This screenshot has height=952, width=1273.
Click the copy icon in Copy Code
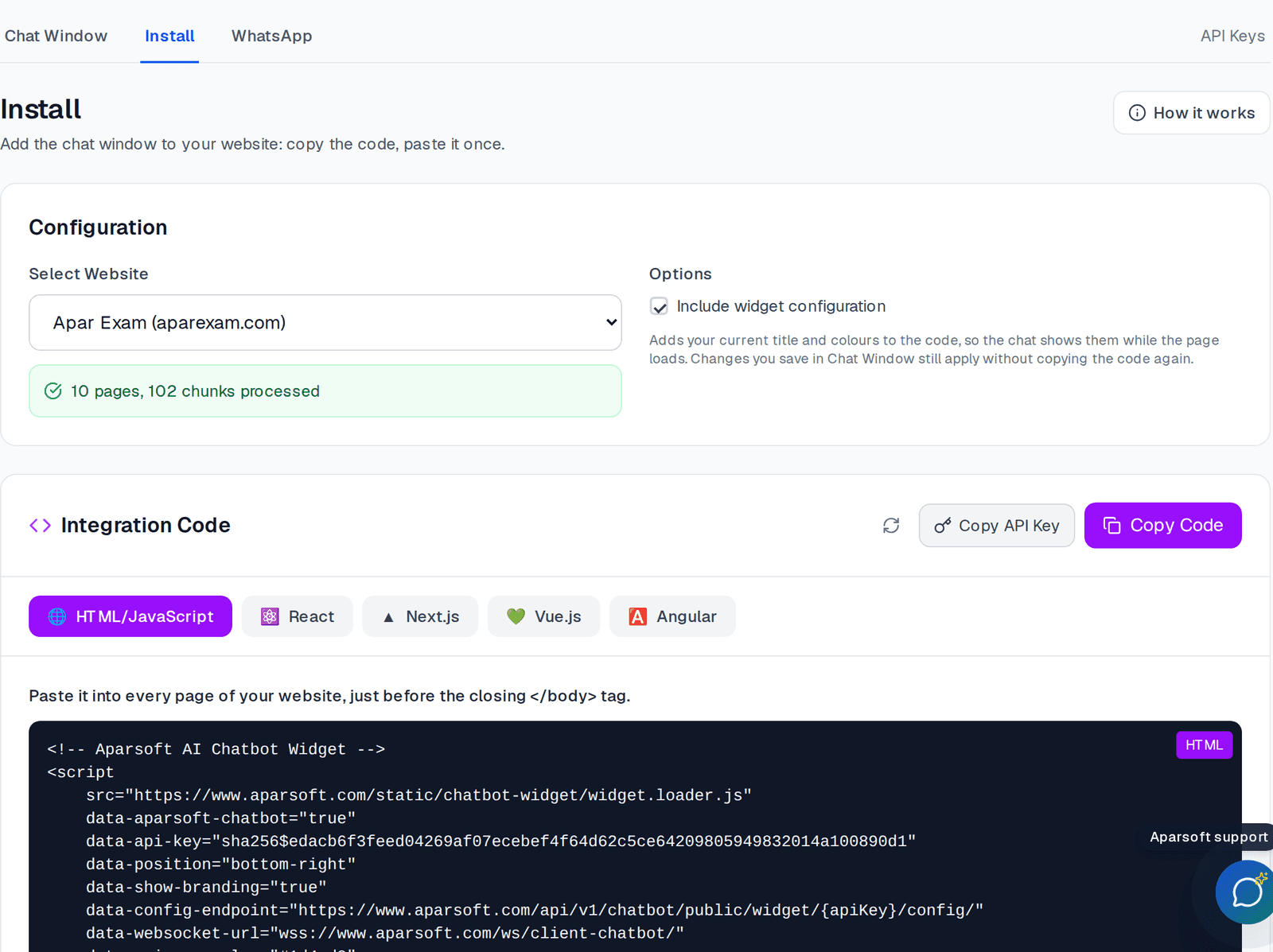click(x=1111, y=526)
